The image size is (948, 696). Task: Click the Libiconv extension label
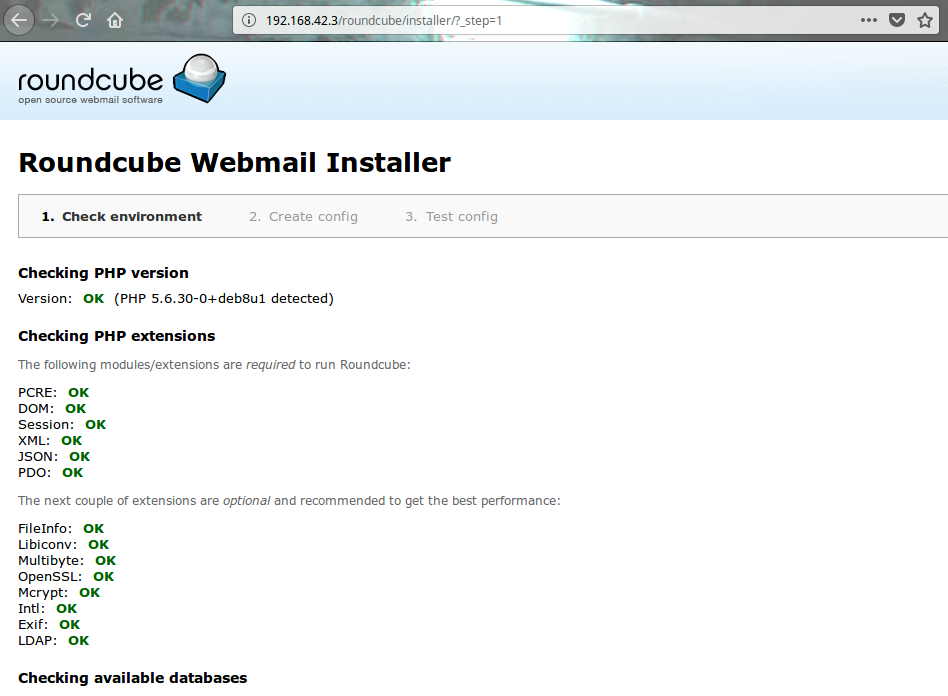(48, 545)
